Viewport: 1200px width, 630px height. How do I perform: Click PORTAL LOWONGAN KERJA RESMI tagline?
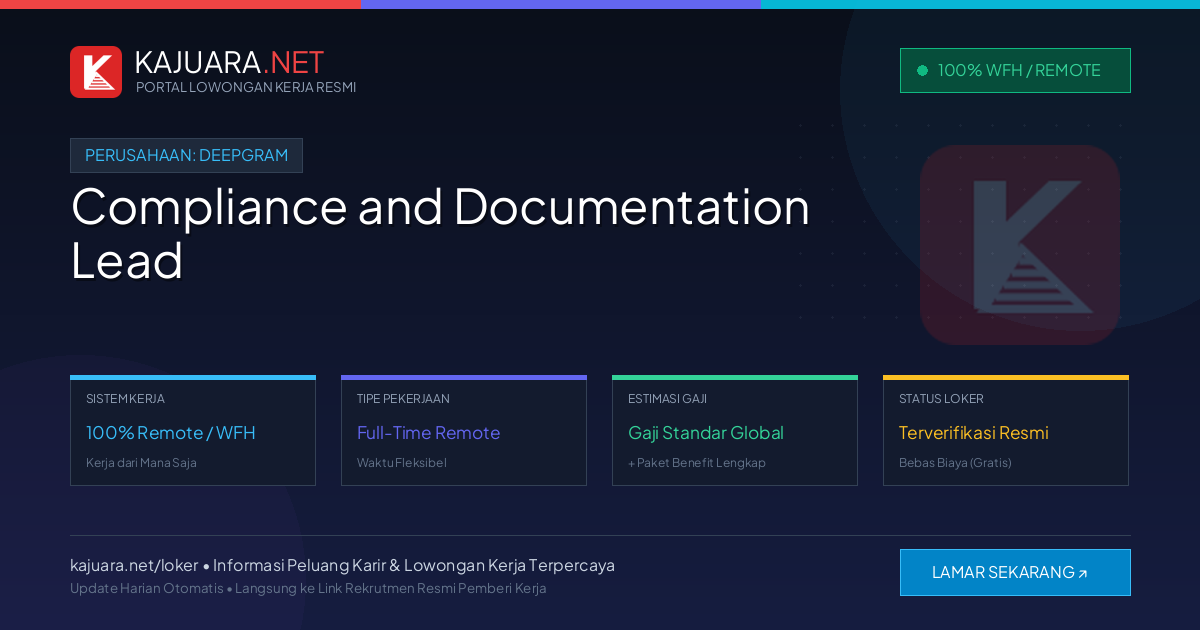coord(246,87)
